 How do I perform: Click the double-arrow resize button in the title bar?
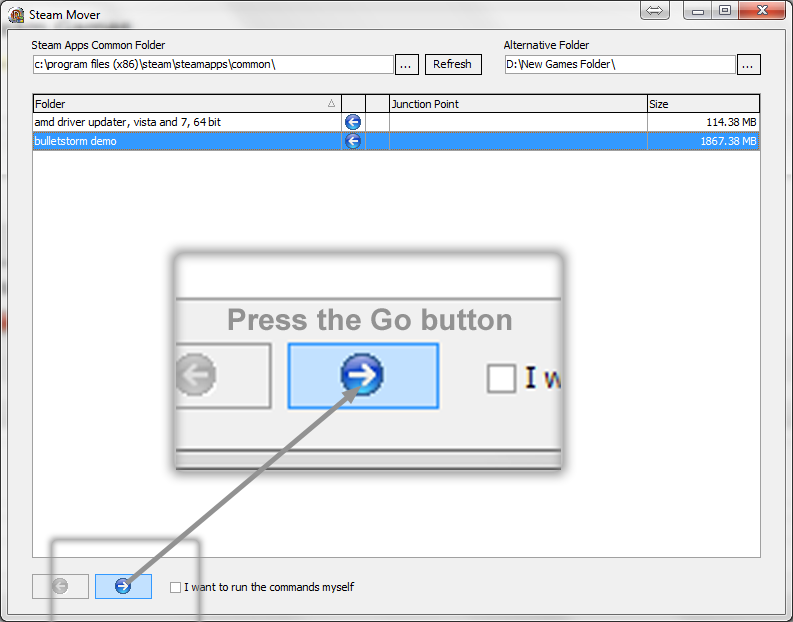coord(654,11)
